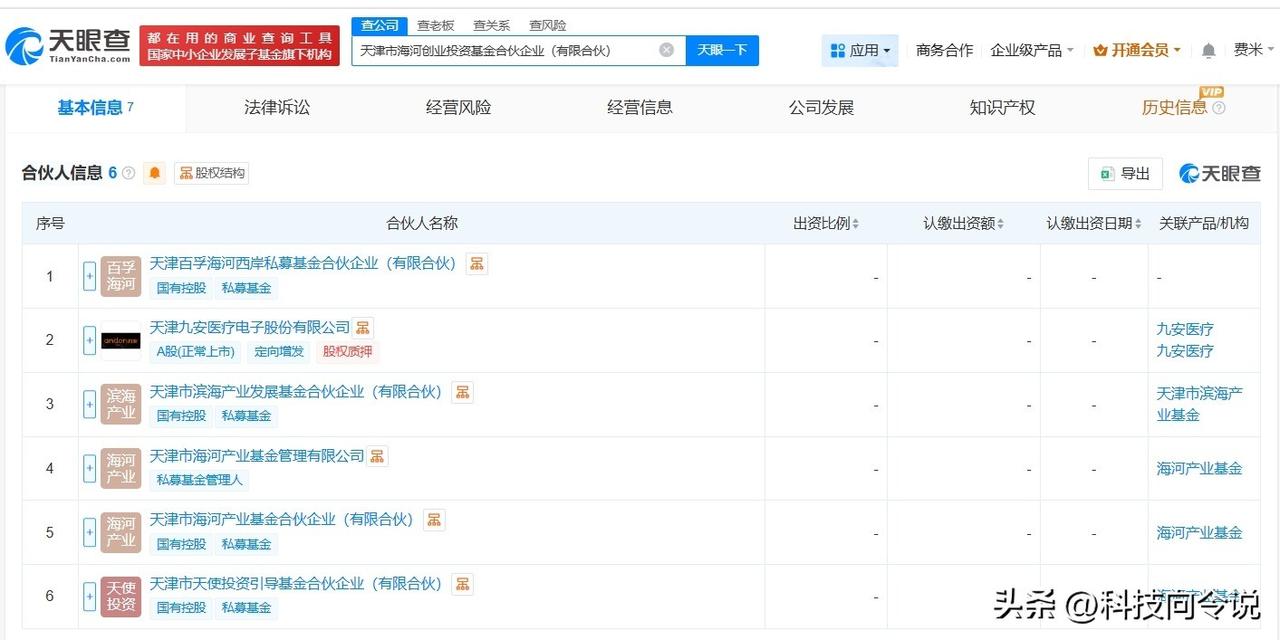Switch to 法律诉讼 tab
The image size is (1280, 640).
(x=277, y=108)
